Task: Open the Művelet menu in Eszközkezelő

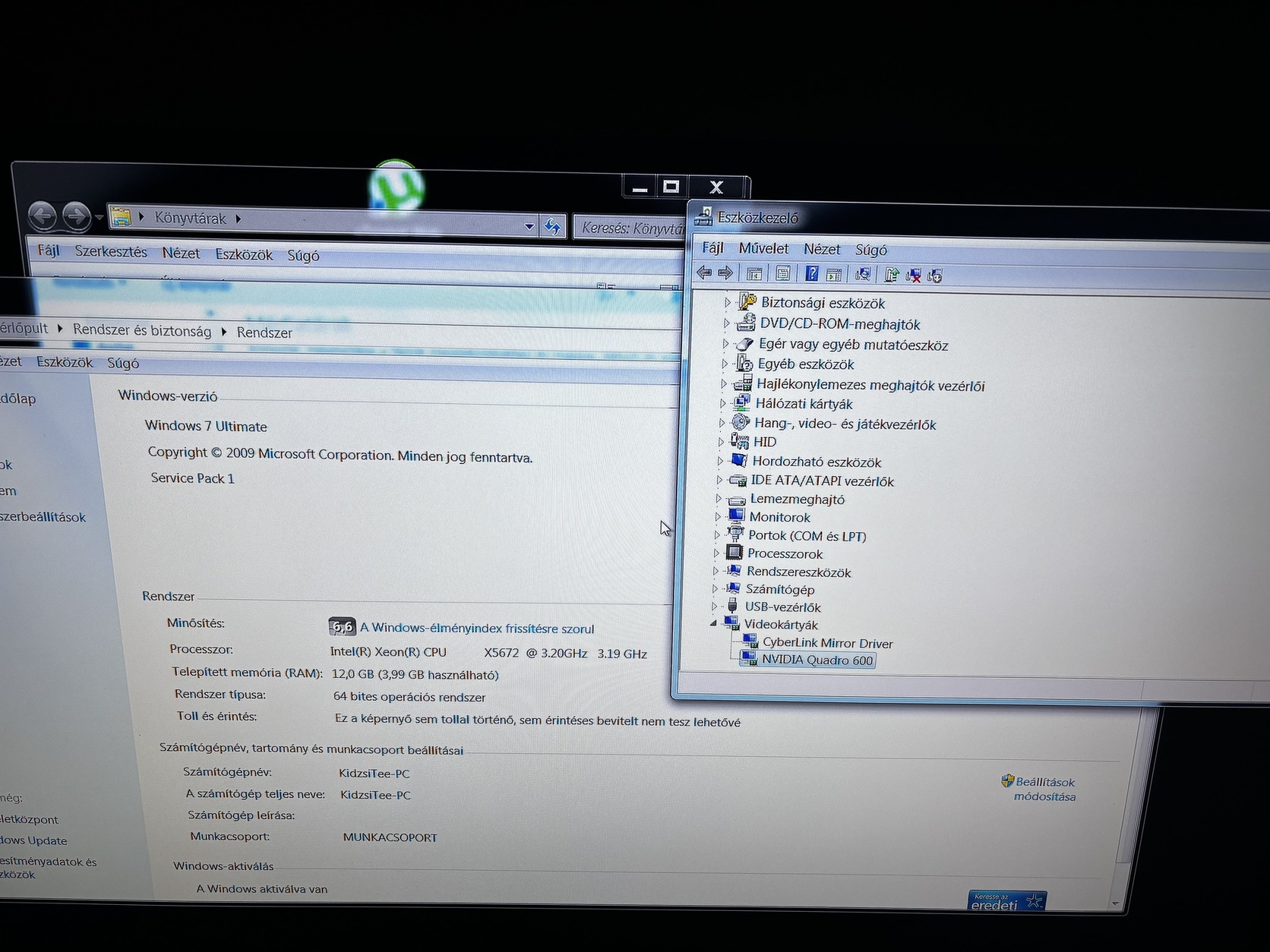Action: point(763,248)
